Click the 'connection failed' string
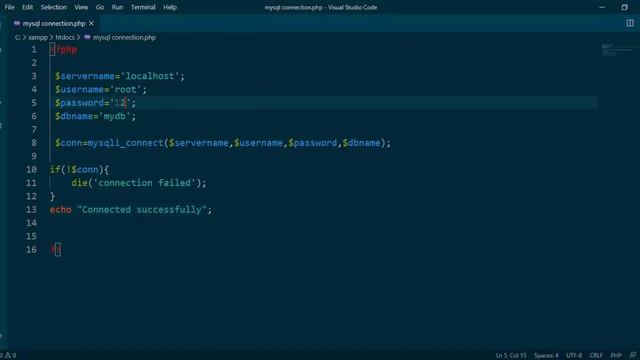Screen dimensions: 640x360 [144, 183]
